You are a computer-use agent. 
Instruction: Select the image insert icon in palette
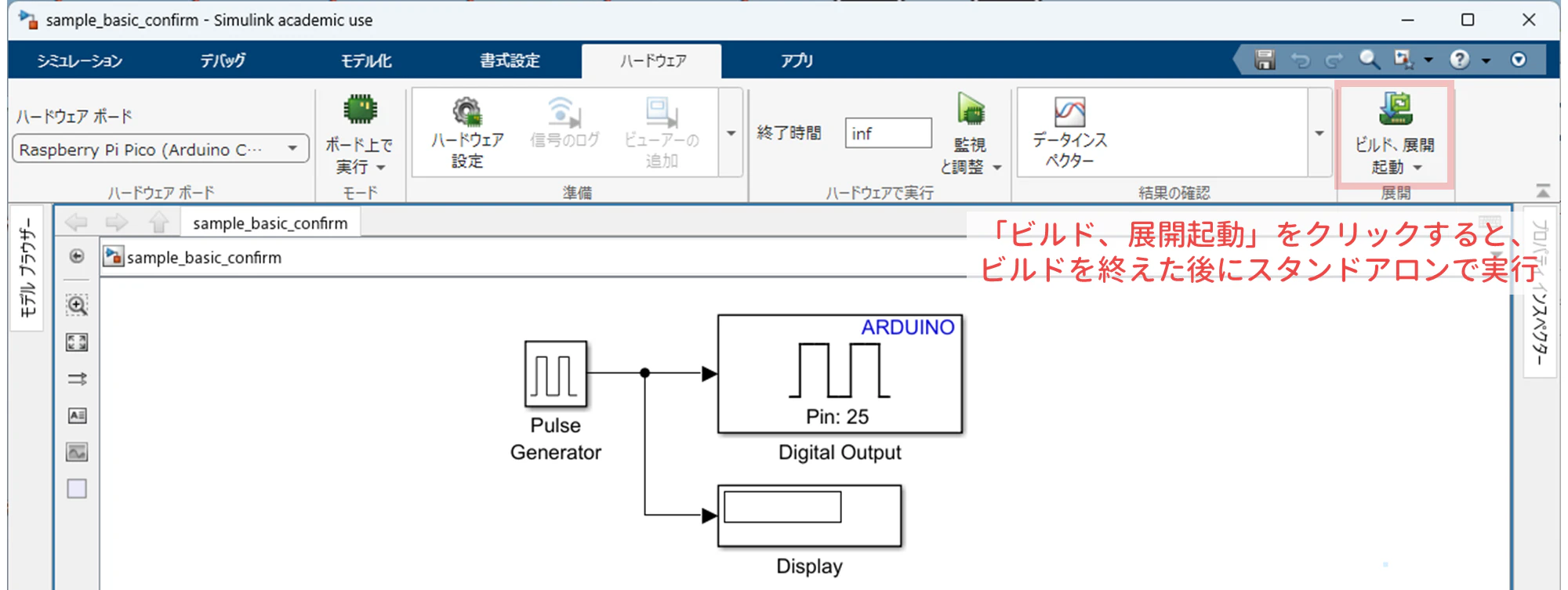pos(77,452)
